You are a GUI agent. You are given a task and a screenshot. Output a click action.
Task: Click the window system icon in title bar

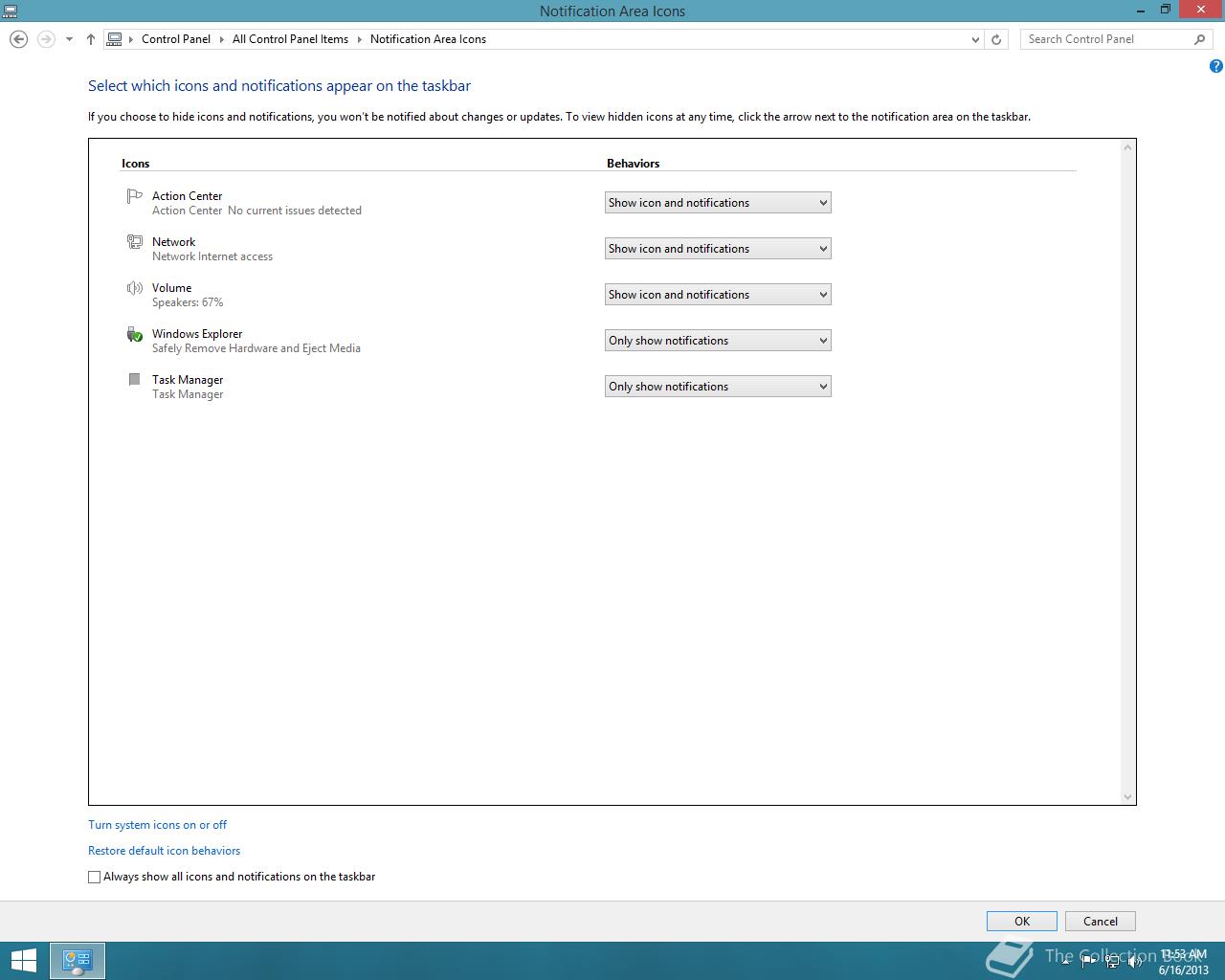point(11,11)
